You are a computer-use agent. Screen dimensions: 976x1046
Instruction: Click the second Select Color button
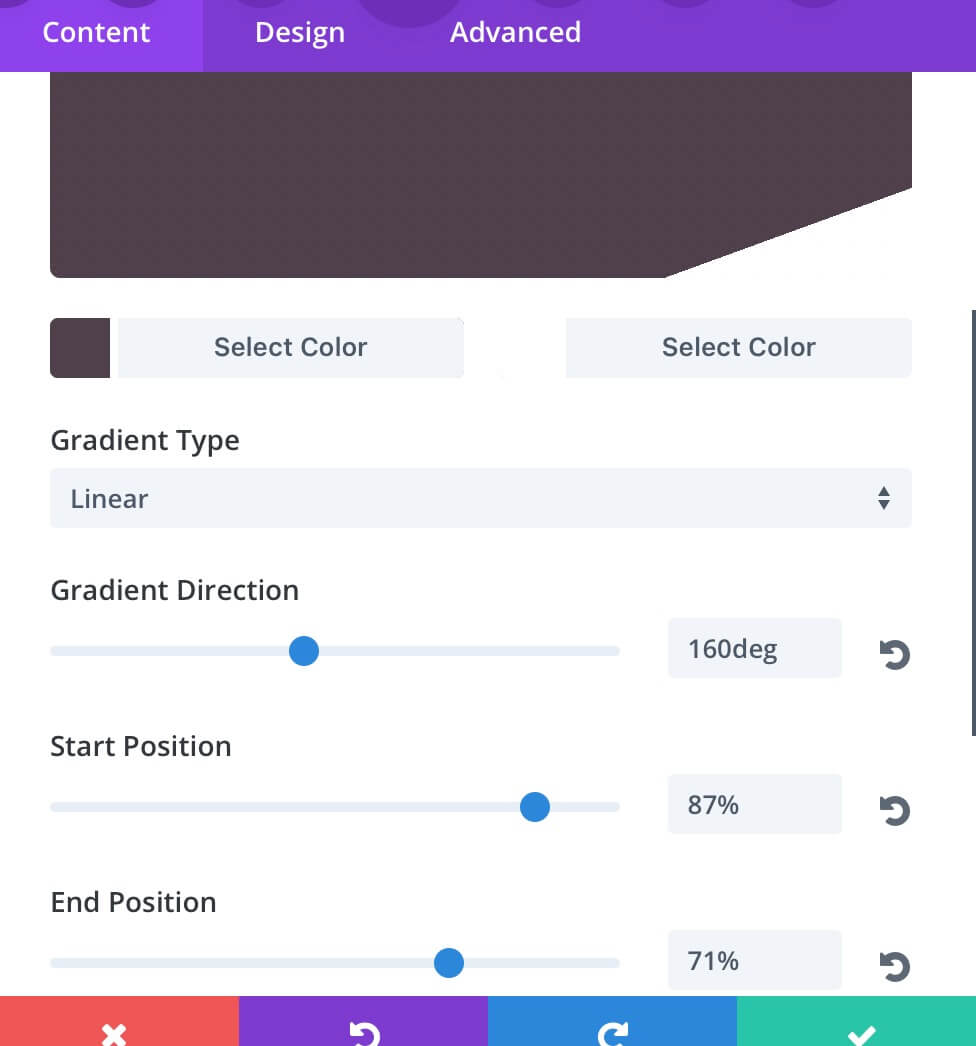(739, 348)
